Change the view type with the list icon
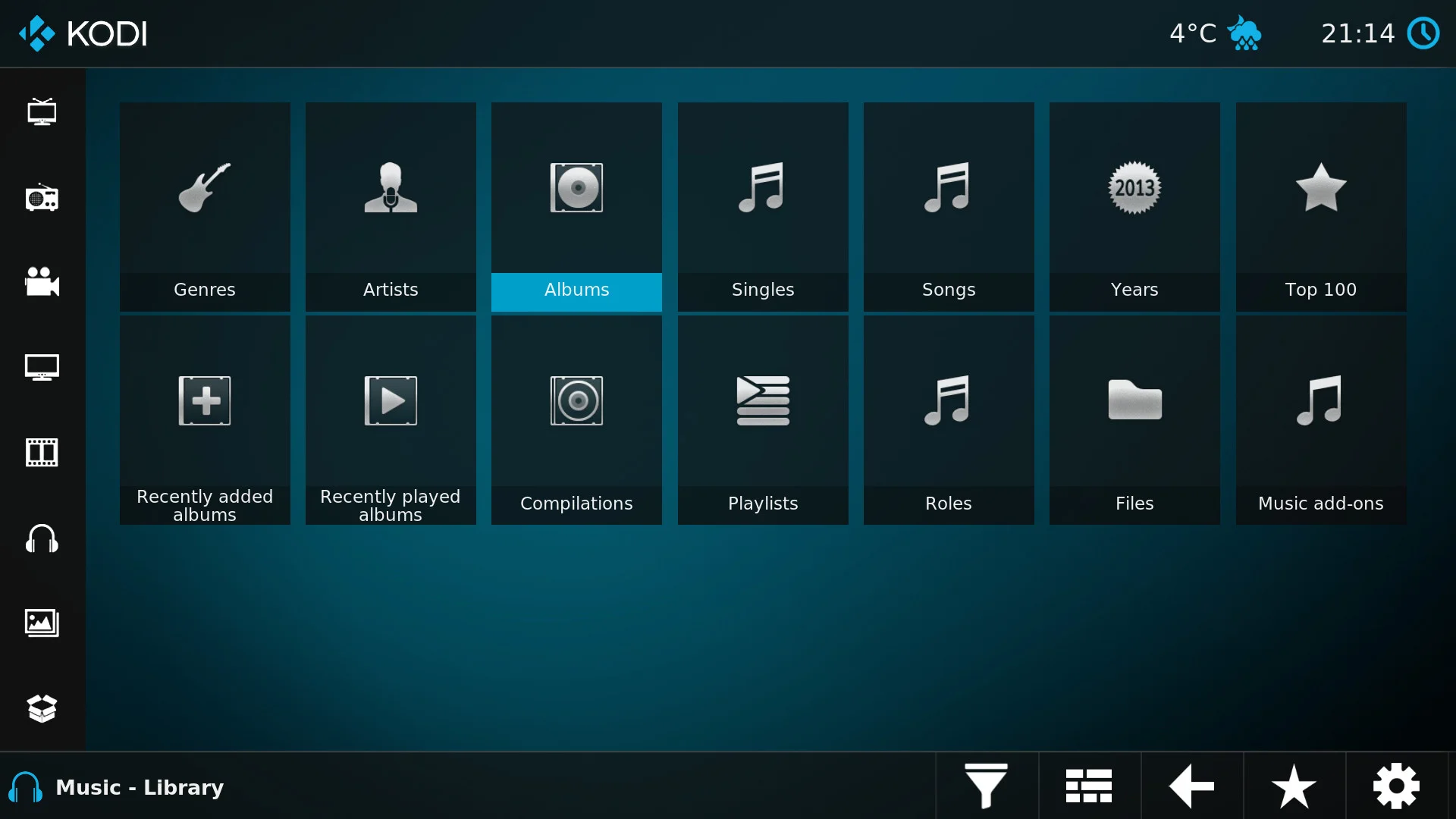This screenshot has width=1456, height=819. click(x=1089, y=786)
